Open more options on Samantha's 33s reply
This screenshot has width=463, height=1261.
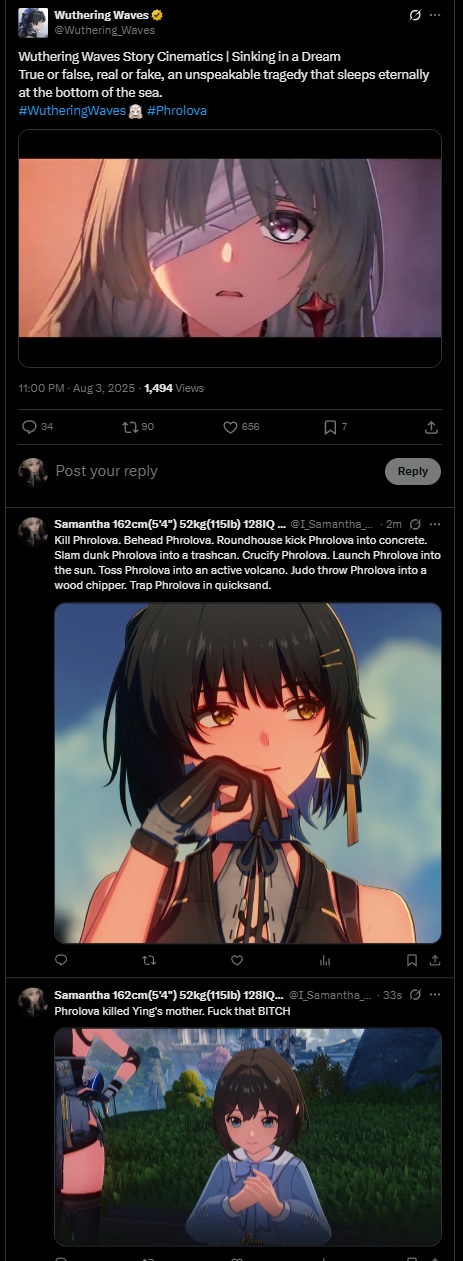coord(434,995)
